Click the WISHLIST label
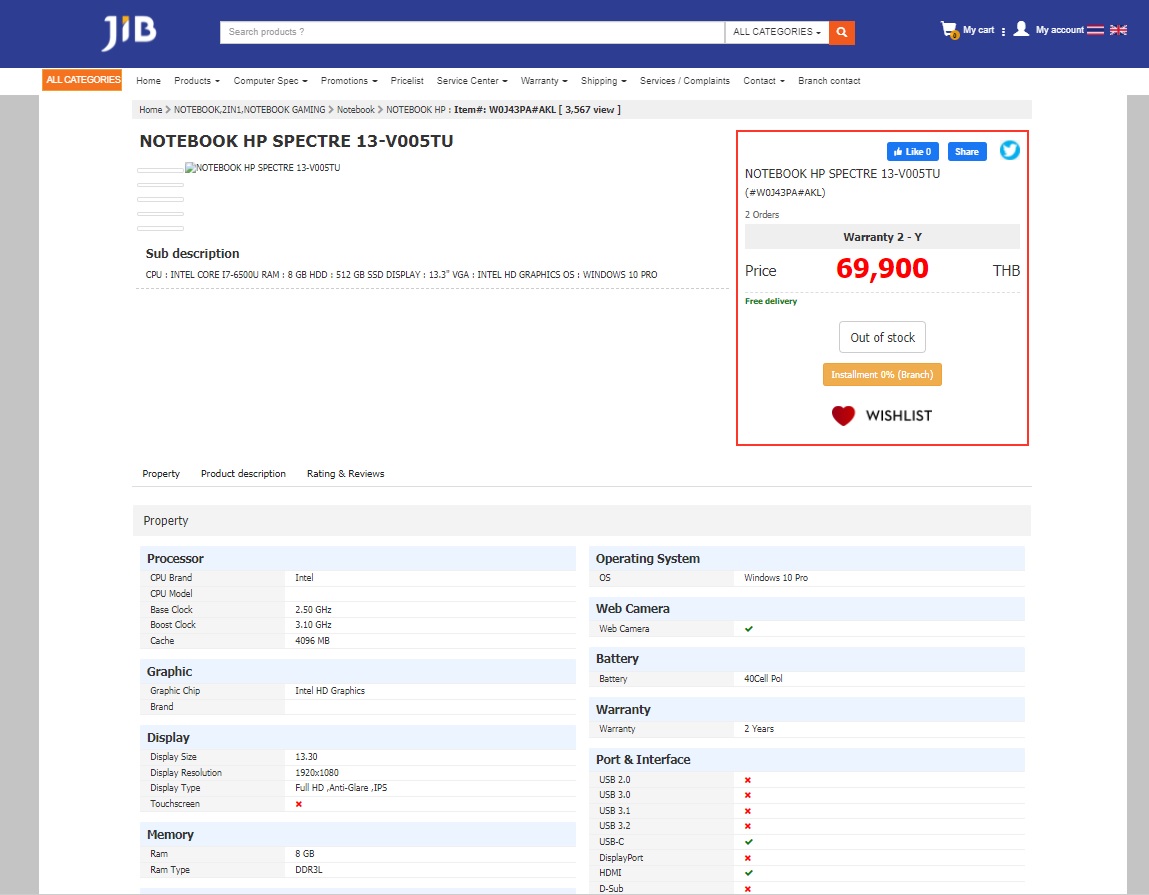The height and width of the screenshot is (895, 1149). (x=898, y=416)
